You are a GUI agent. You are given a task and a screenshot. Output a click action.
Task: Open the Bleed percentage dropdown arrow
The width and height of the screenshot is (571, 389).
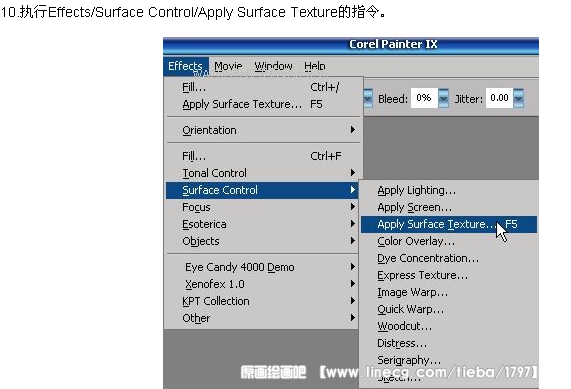[x=443, y=98]
